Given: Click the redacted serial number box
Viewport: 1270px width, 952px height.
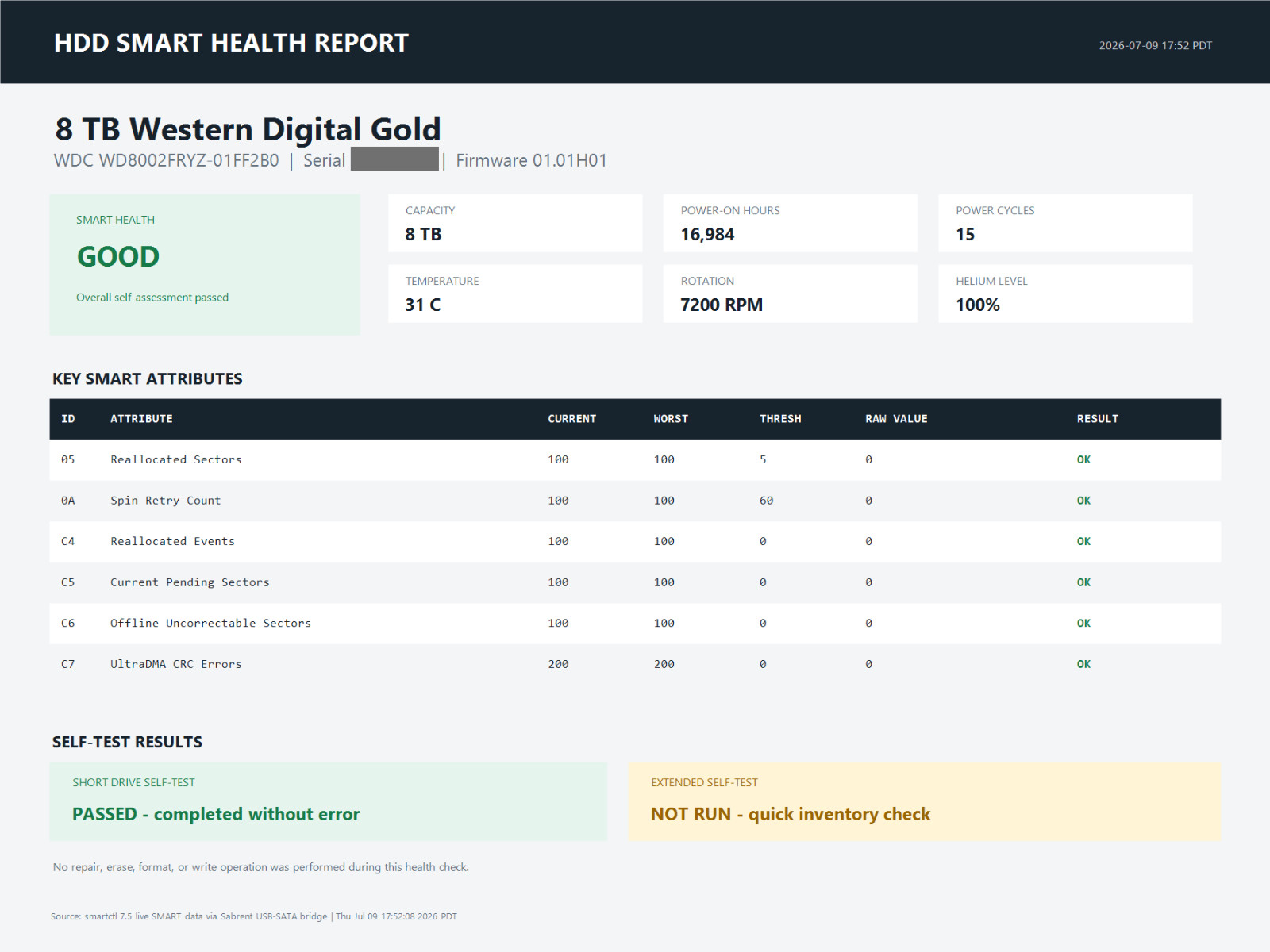Looking at the screenshot, I should 394,159.
